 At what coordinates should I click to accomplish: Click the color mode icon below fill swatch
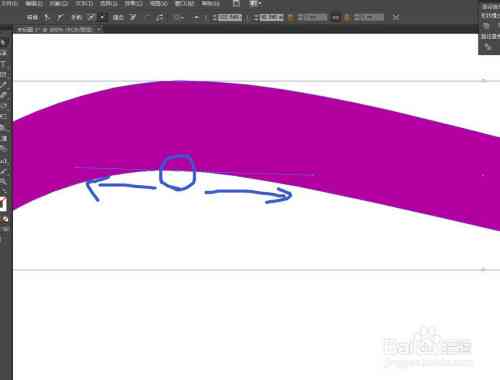click(x=4, y=220)
